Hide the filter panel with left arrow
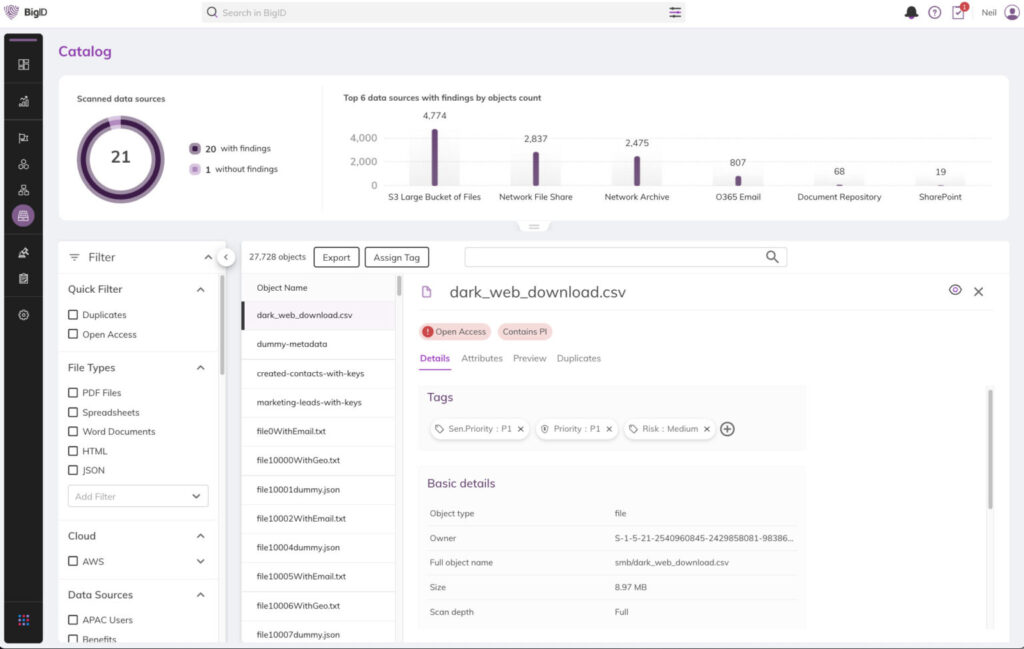 pos(226,257)
